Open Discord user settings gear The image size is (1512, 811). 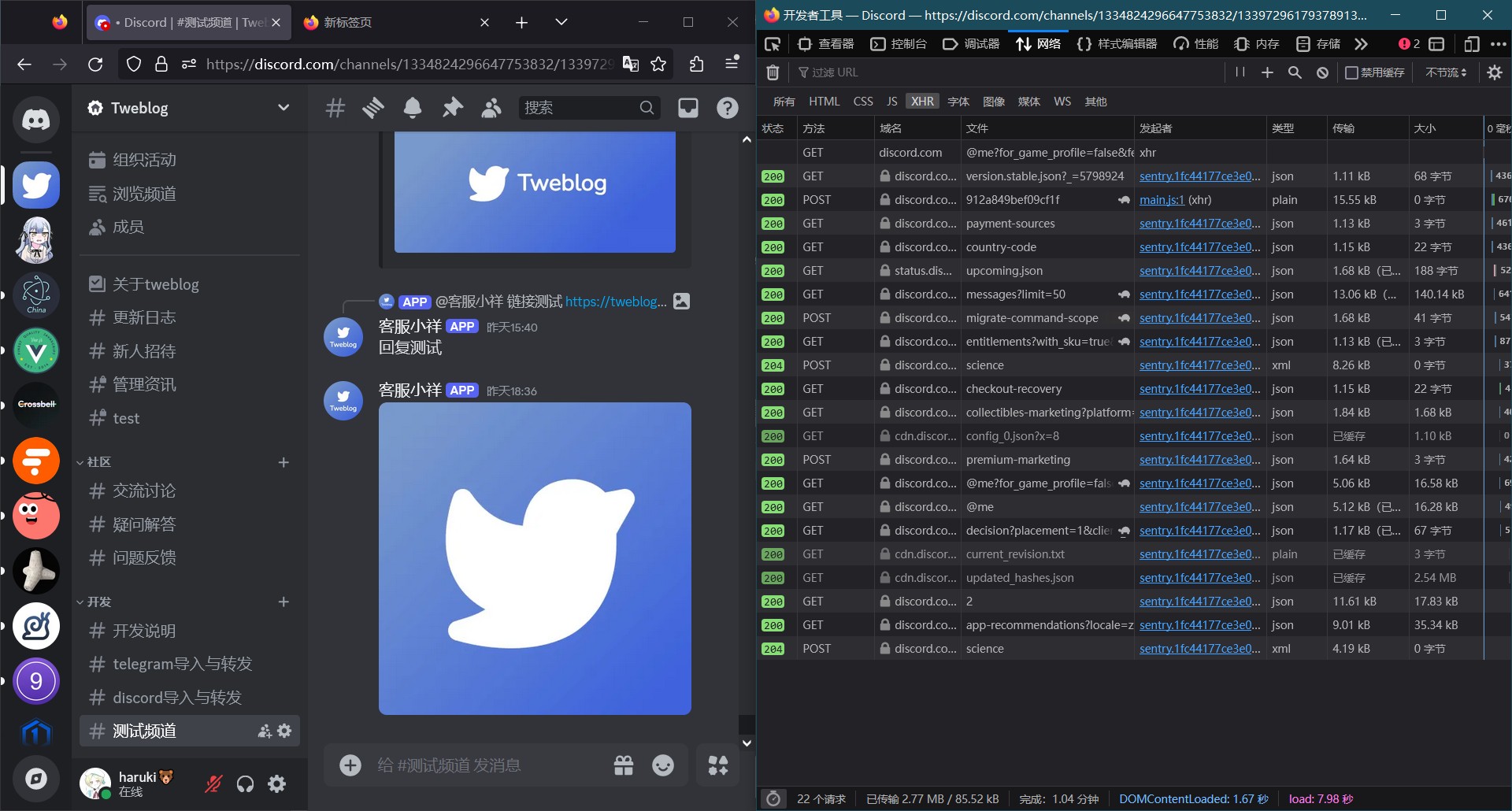[x=277, y=783]
